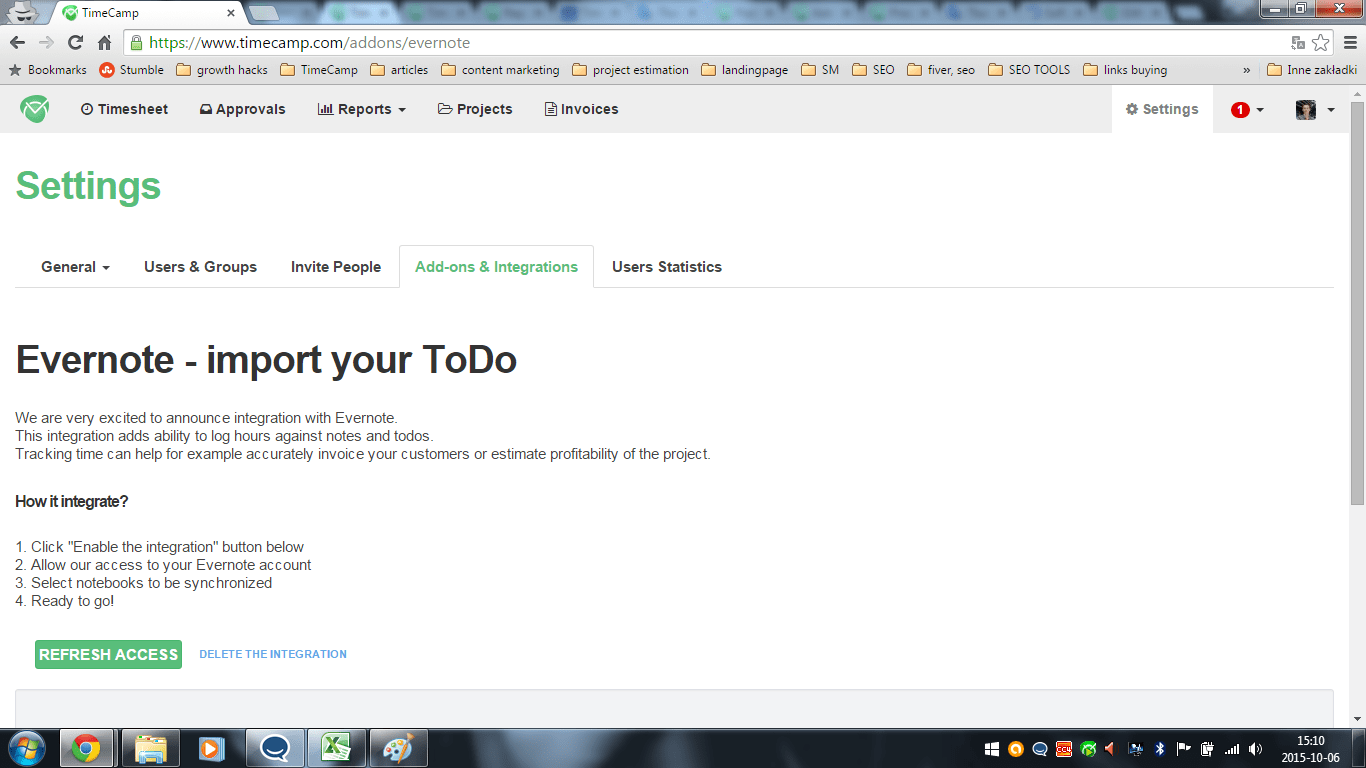Click the Bluetooth tray icon
The height and width of the screenshot is (768, 1366).
[1160, 748]
